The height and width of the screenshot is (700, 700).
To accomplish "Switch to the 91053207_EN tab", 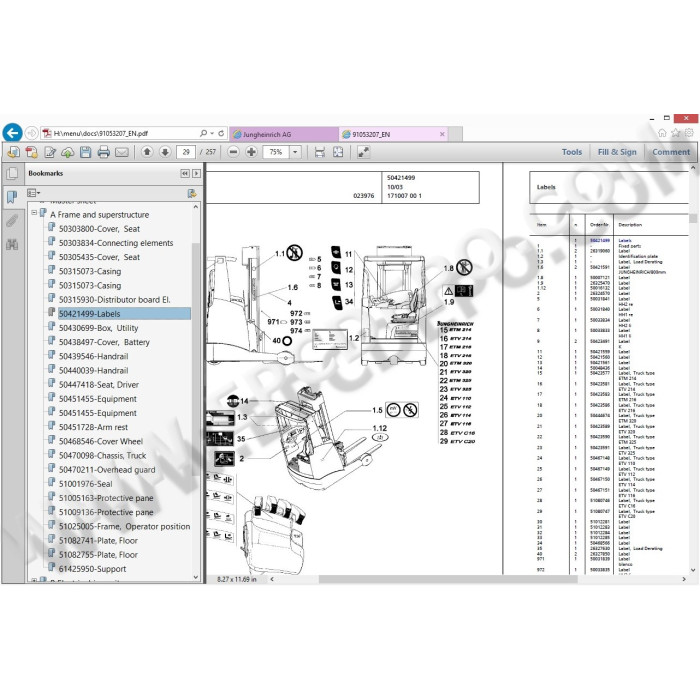I will click(x=393, y=134).
